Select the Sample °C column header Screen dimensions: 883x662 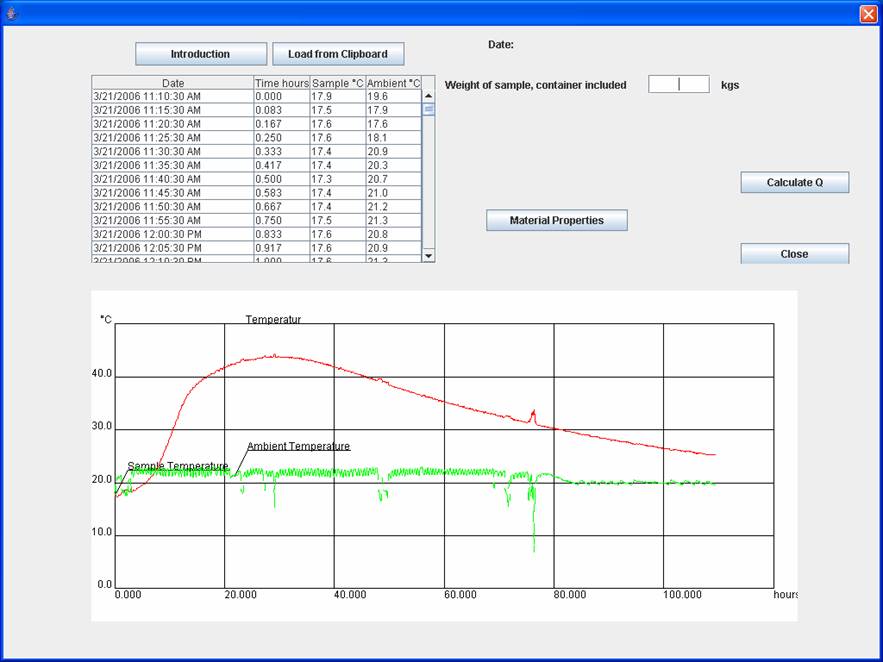point(338,83)
